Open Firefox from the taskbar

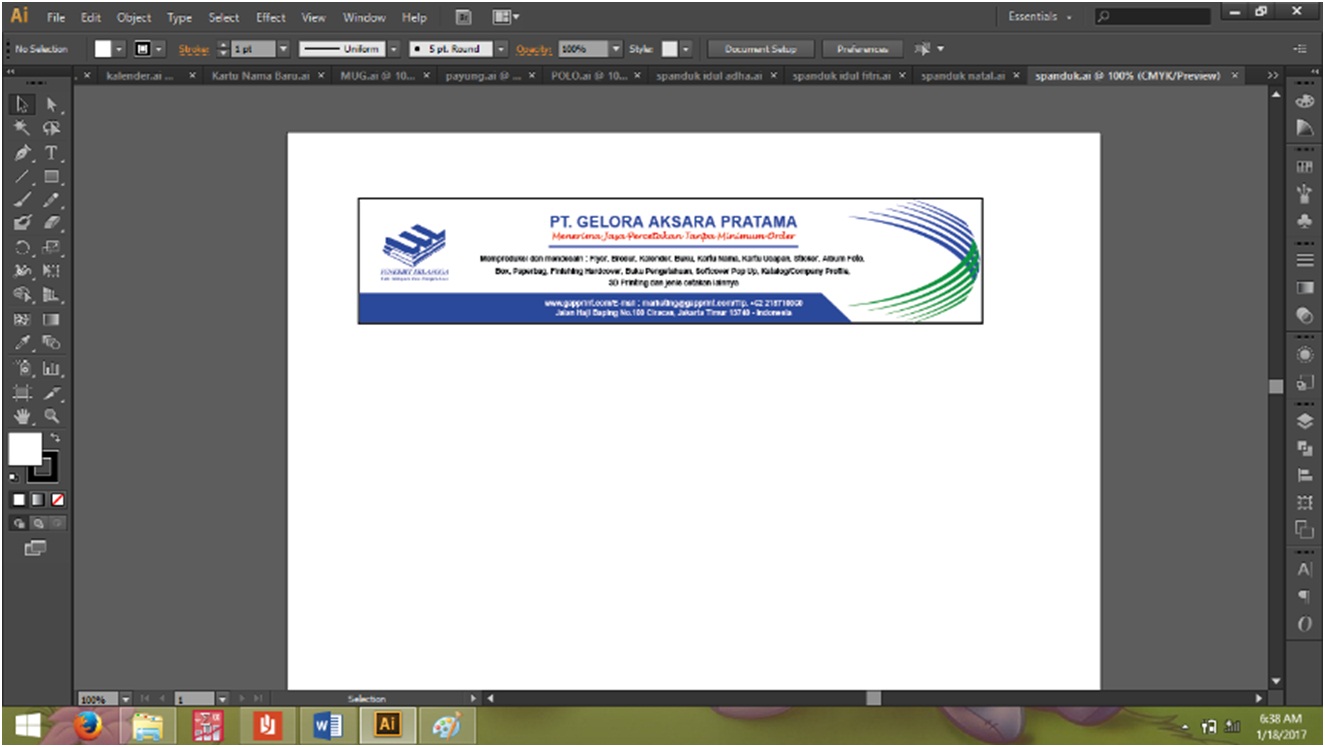point(89,725)
